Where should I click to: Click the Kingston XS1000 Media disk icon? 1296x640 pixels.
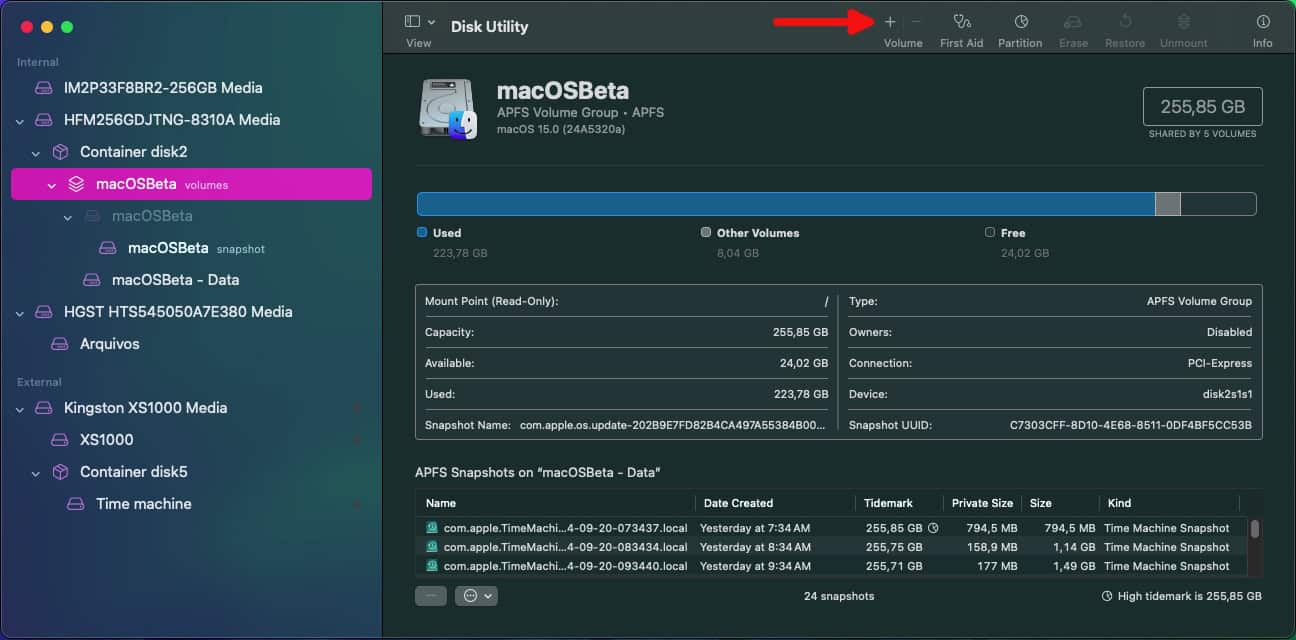[43, 408]
